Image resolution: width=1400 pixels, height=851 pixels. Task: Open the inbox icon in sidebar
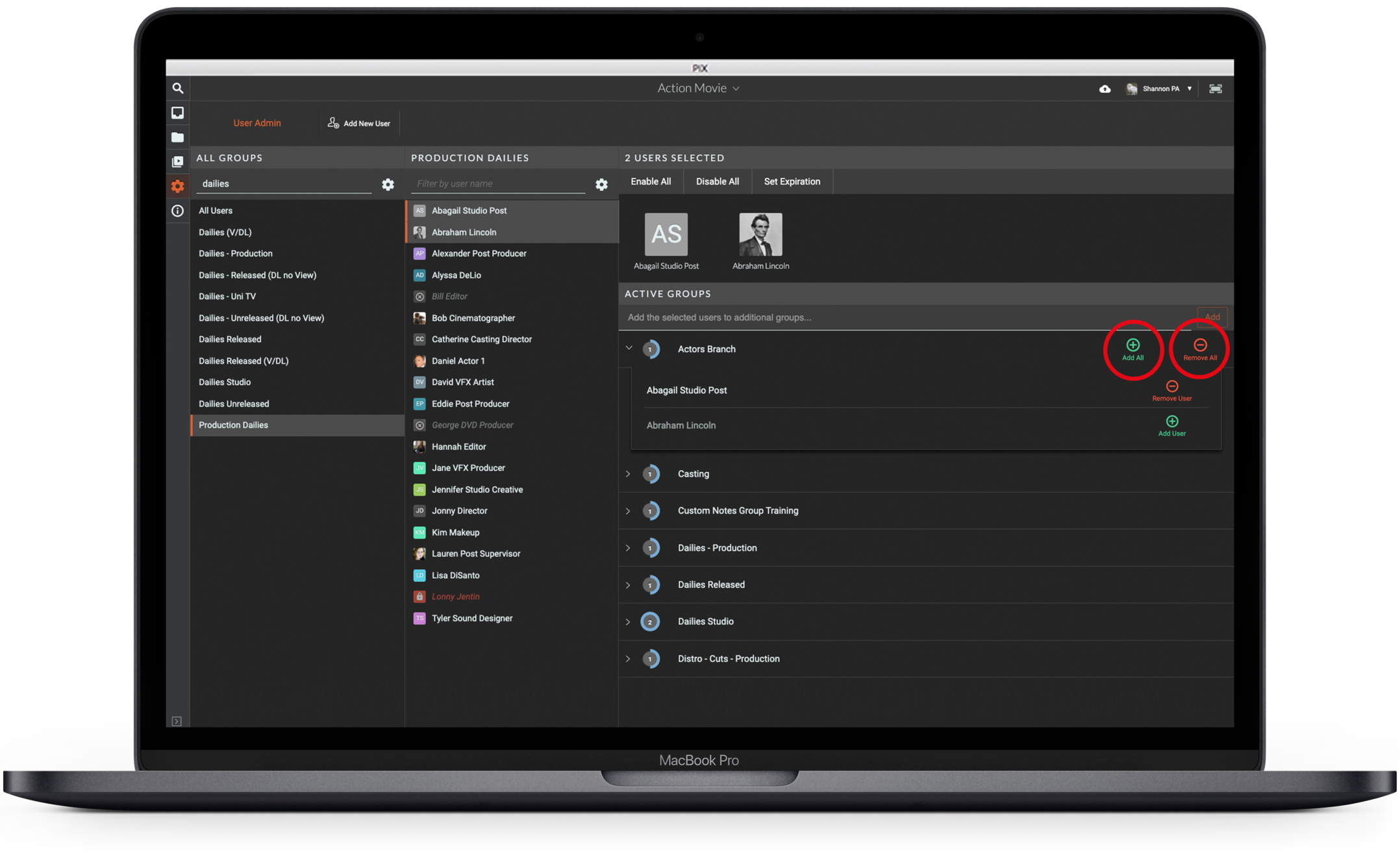177,113
